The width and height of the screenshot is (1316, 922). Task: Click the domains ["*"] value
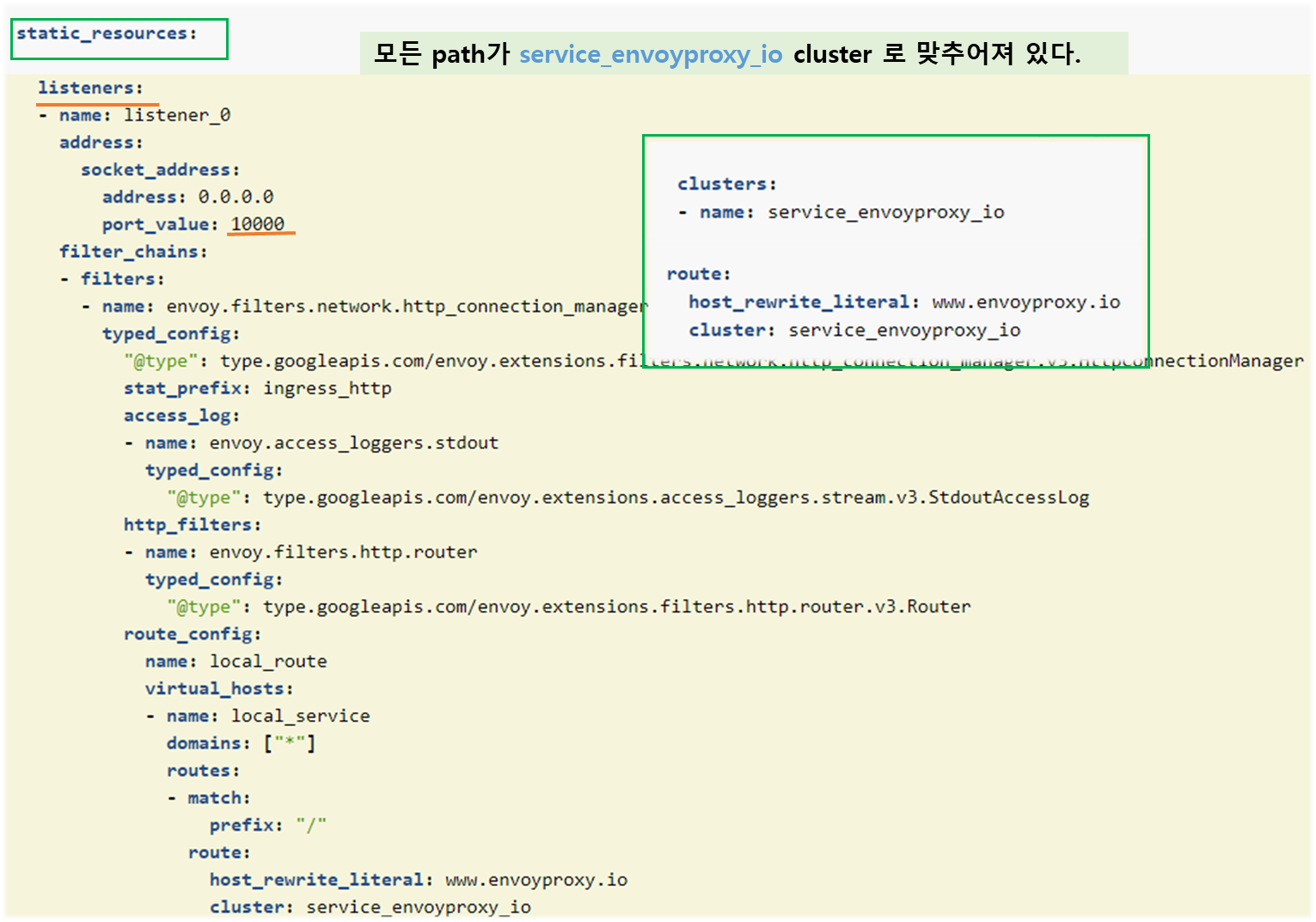coord(290,743)
